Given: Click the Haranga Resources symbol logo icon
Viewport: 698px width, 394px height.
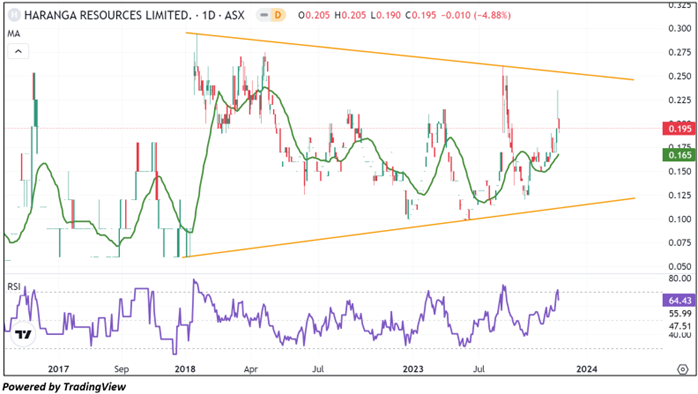Looking at the screenshot, I should click(15, 15).
